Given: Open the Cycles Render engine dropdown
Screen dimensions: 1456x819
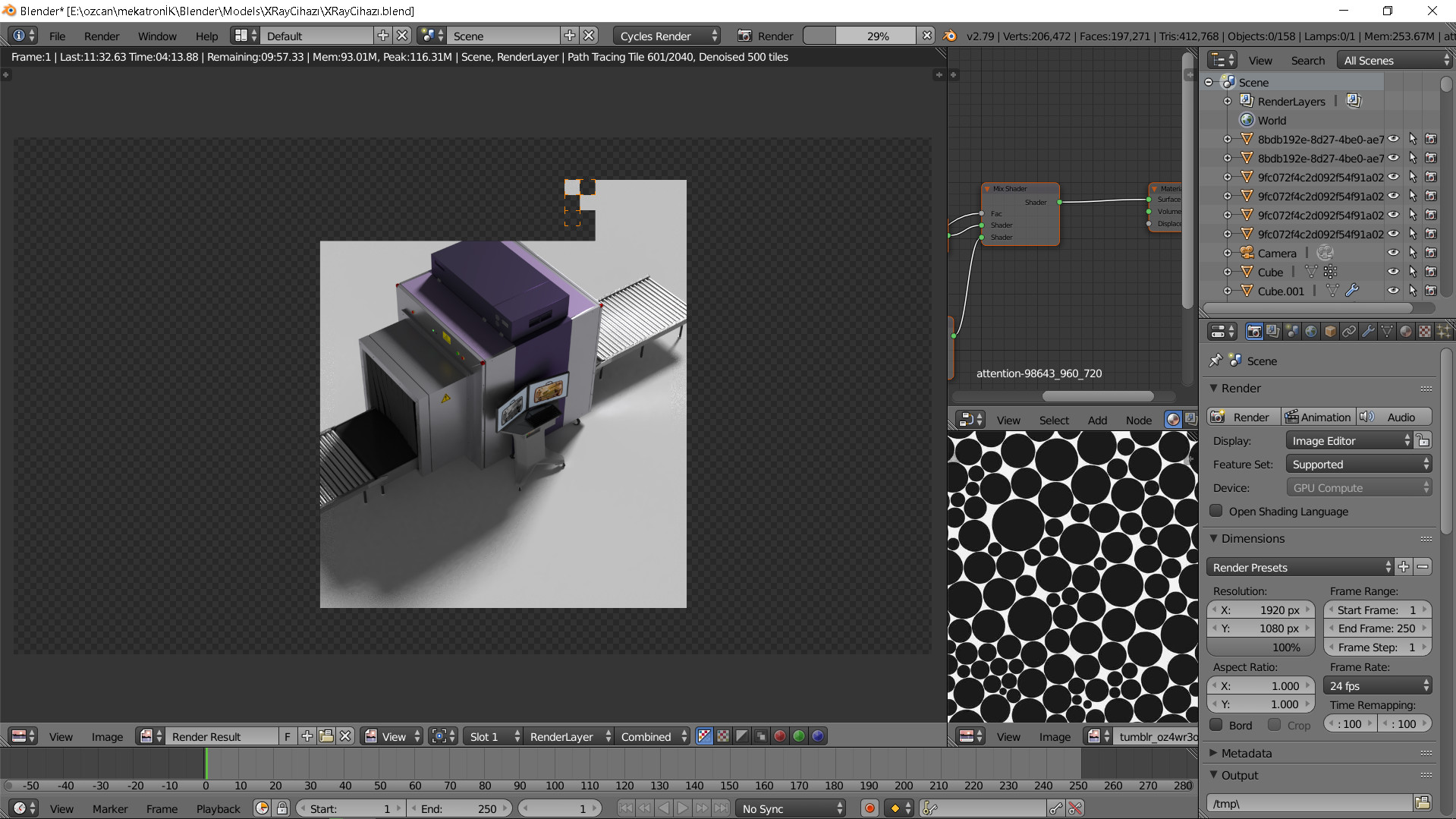Looking at the screenshot, I should tap(668, 36).
